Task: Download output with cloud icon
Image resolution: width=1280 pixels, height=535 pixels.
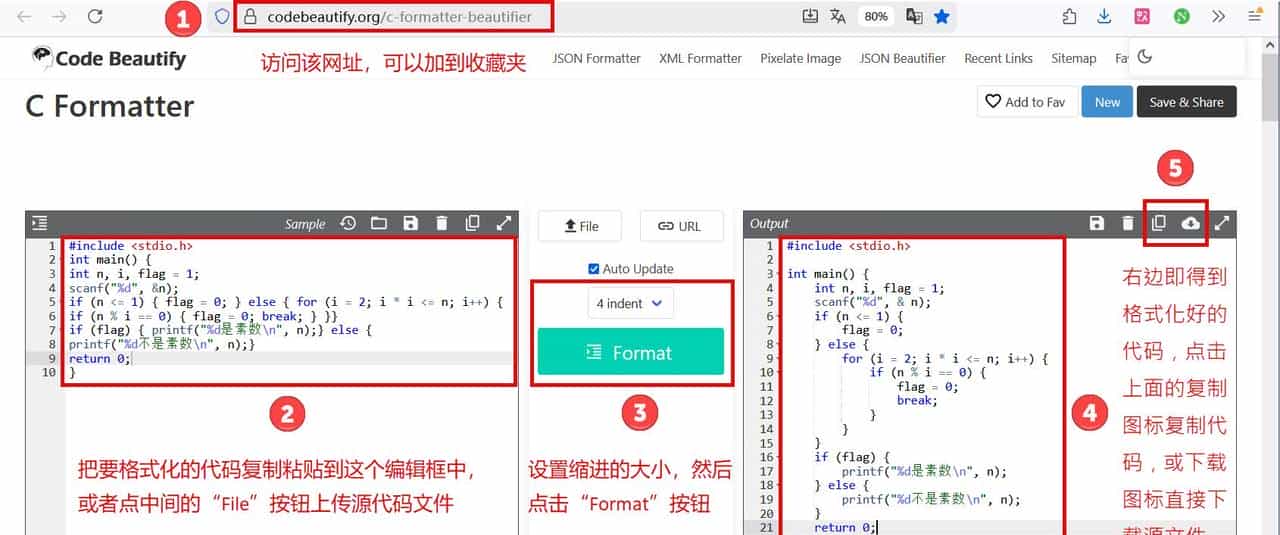Action: (x=1190, y=224)
